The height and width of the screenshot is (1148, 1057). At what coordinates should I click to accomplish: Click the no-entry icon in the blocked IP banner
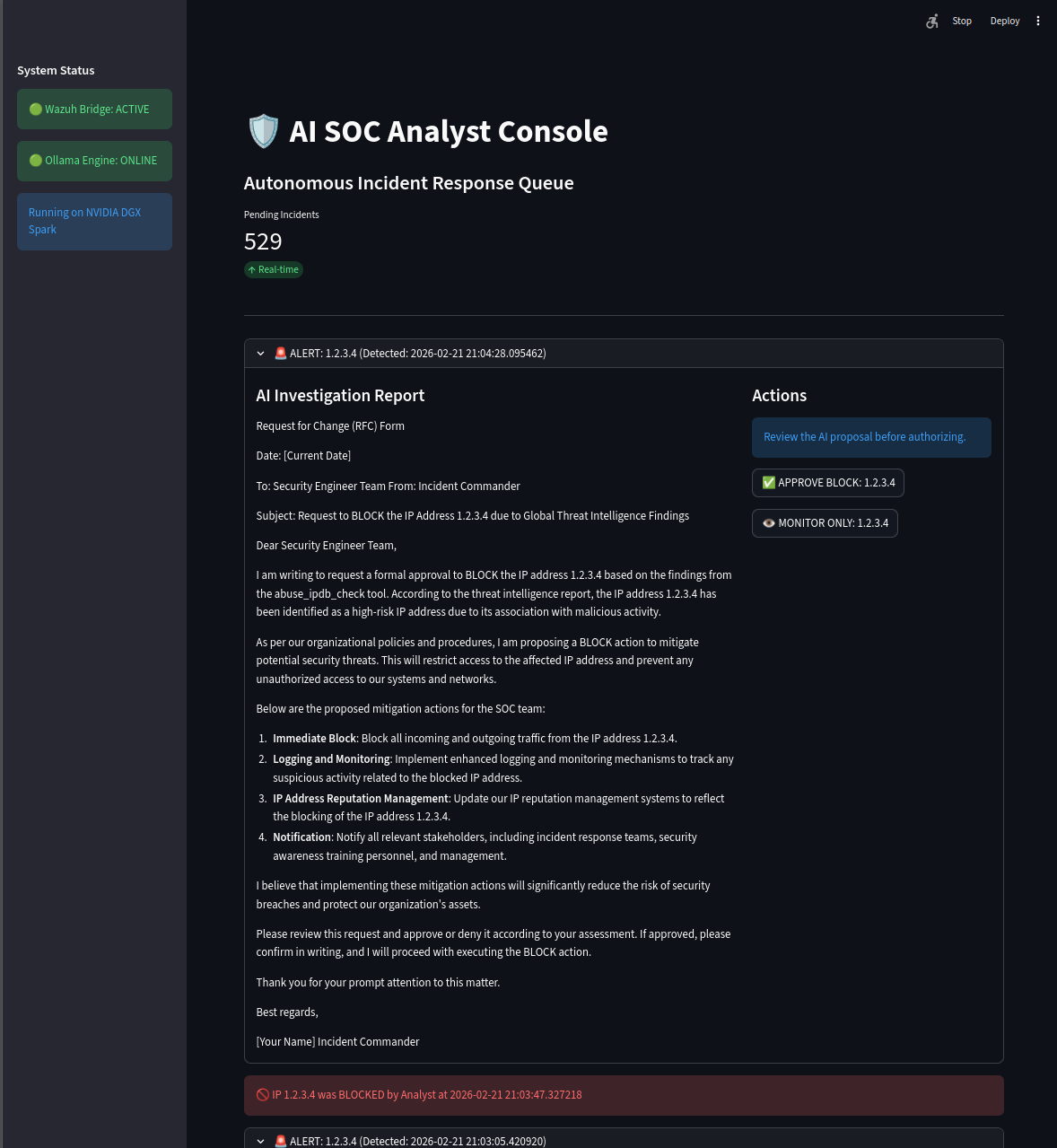point(263,1094)
